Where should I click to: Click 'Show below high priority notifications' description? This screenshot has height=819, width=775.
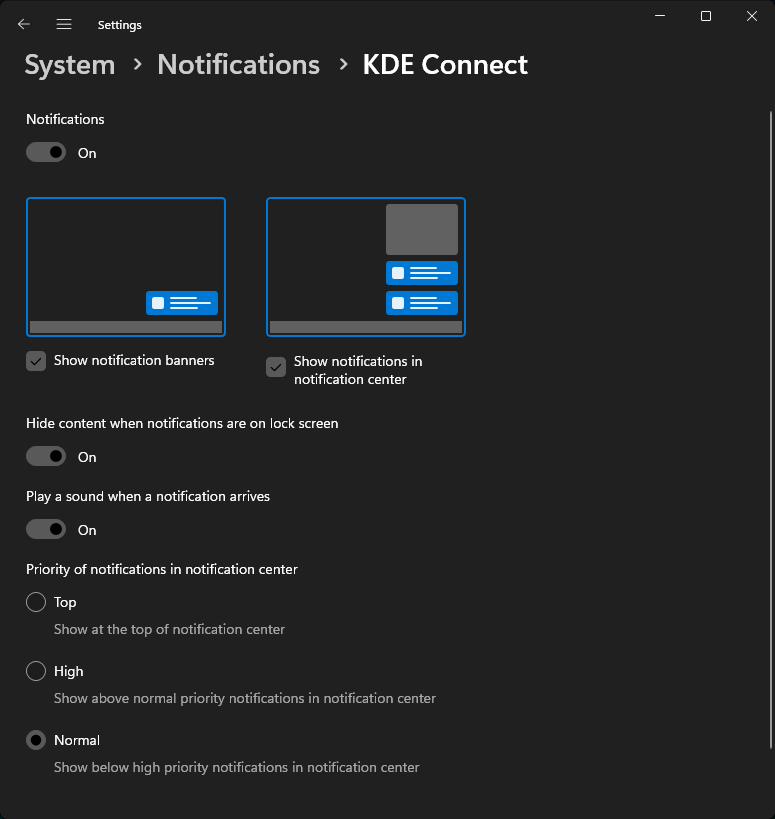click(x=237, y=767)
